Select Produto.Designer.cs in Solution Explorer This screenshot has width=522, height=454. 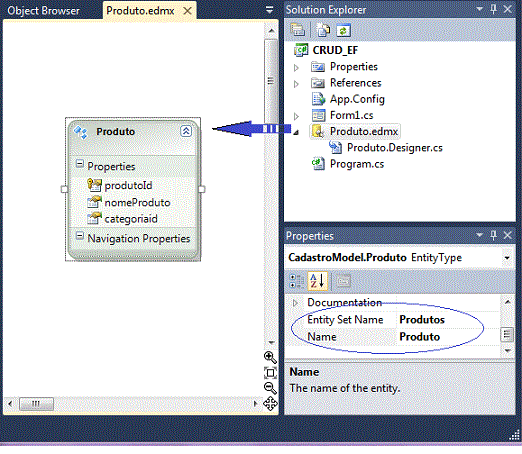[395, 148]
